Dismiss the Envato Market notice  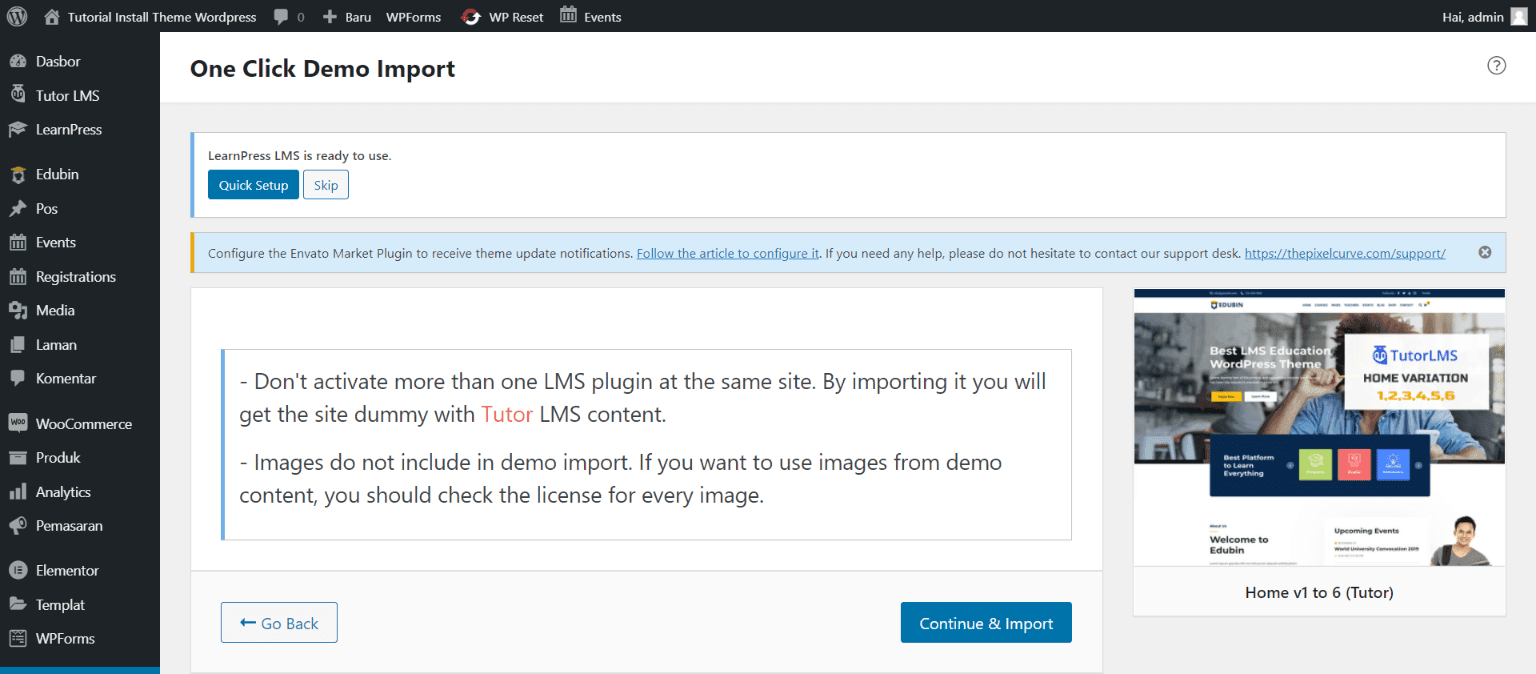1485,253
